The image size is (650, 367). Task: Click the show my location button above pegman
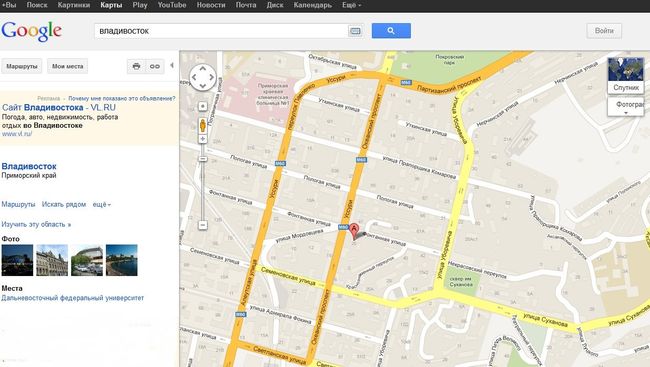point(203,107)
